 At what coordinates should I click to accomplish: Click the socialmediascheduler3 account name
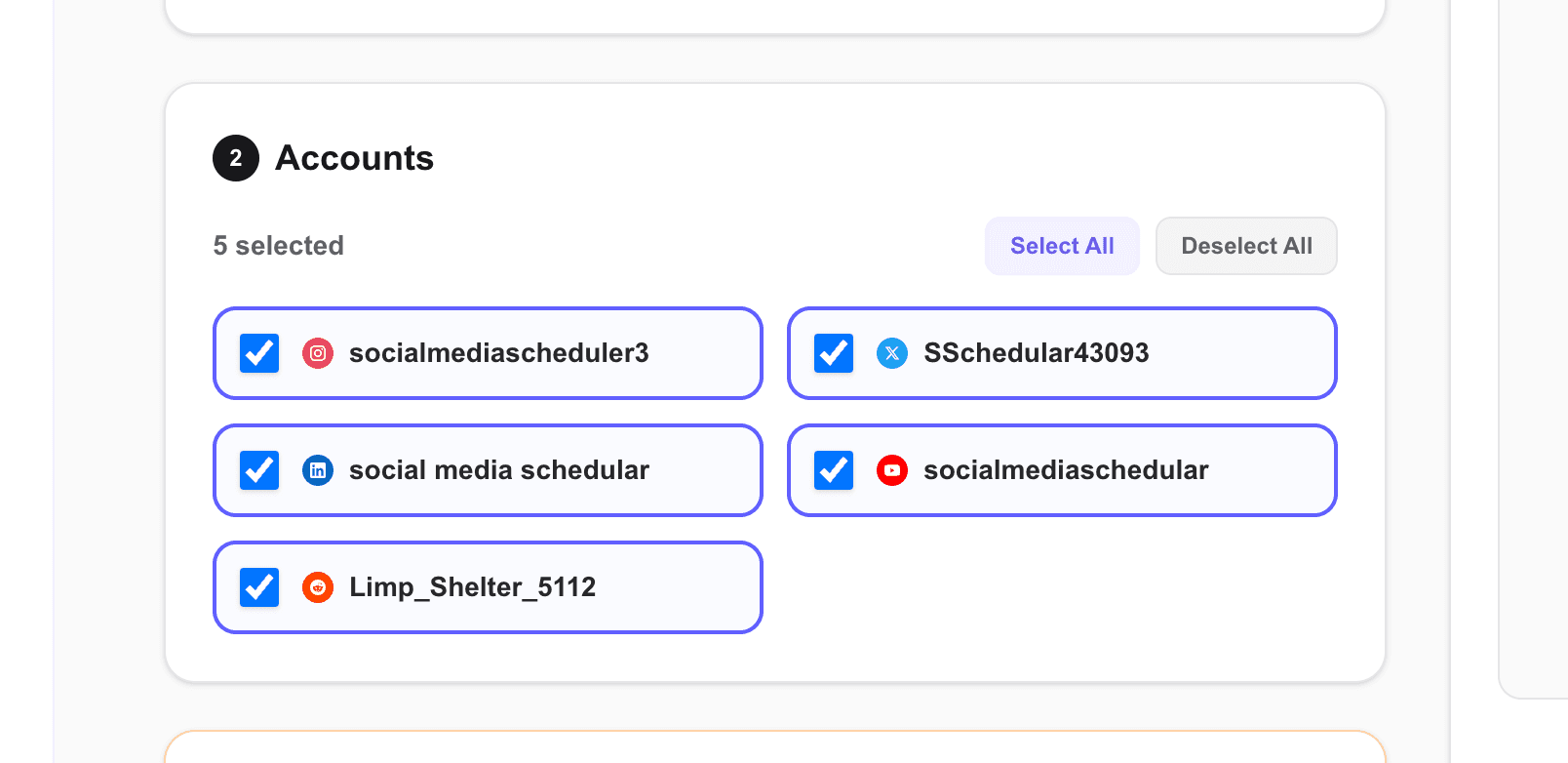[498, 353]
